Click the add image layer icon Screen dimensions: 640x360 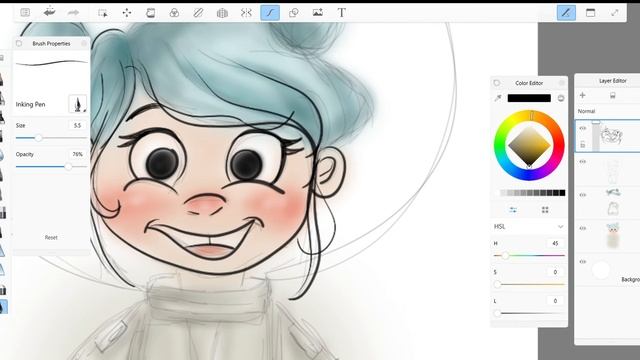[612, 96]
